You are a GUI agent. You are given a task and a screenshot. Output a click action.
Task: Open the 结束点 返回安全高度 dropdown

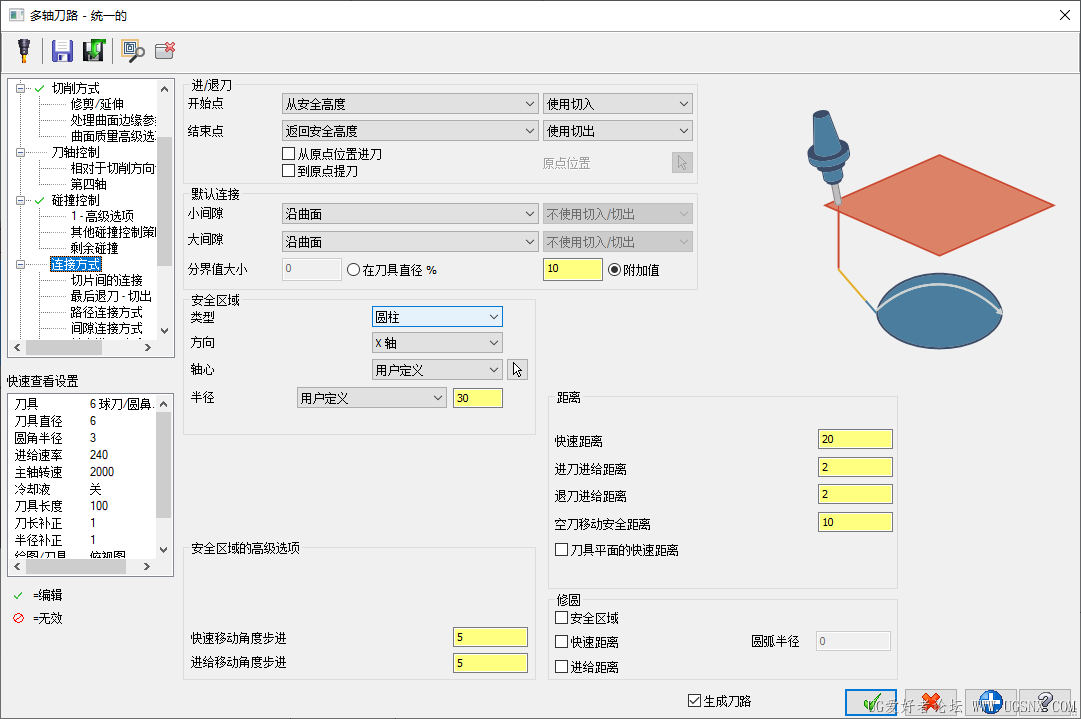[x=410, y=131]
